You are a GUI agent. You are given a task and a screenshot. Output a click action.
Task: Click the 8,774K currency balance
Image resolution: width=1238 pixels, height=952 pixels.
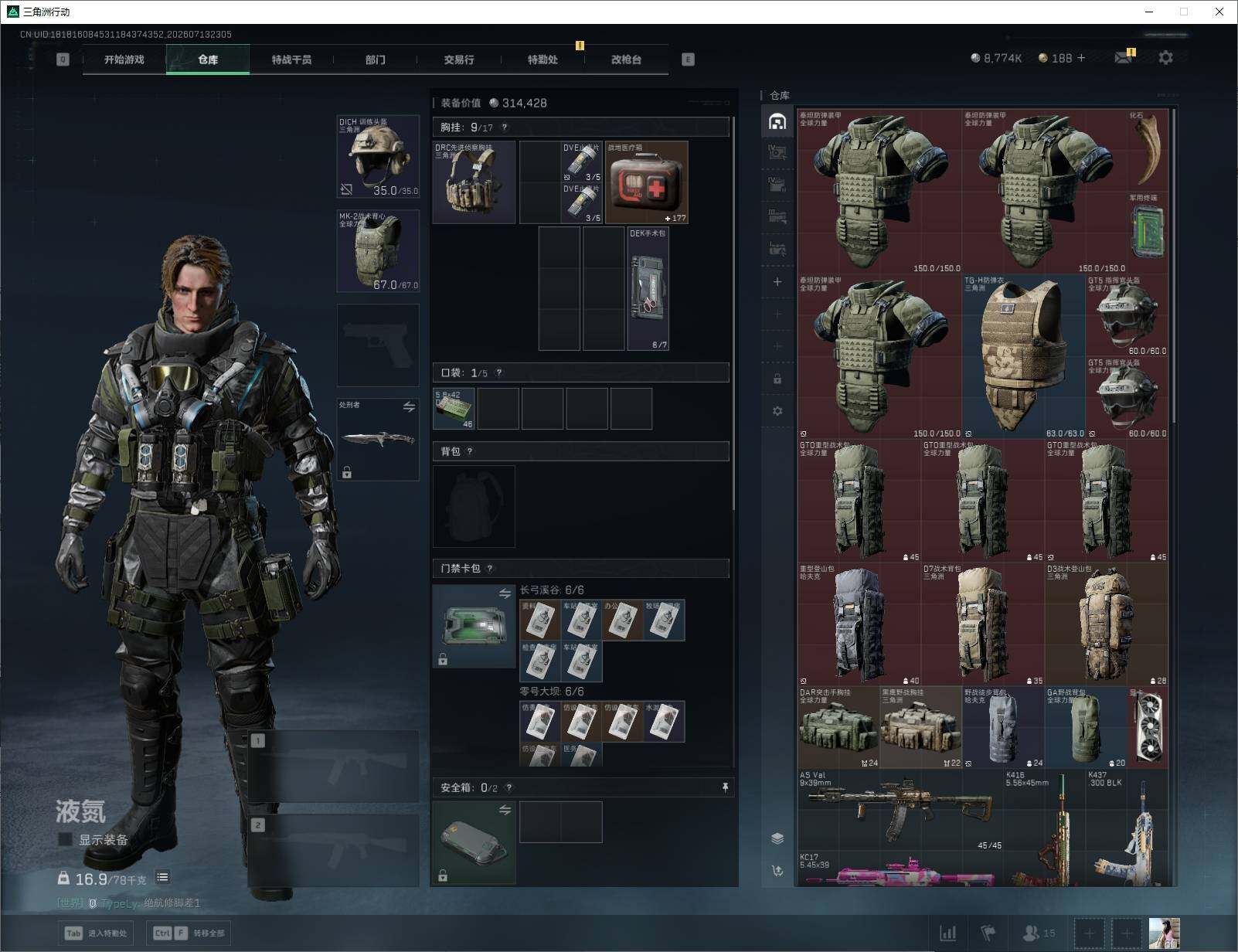(x=996, y=58)
